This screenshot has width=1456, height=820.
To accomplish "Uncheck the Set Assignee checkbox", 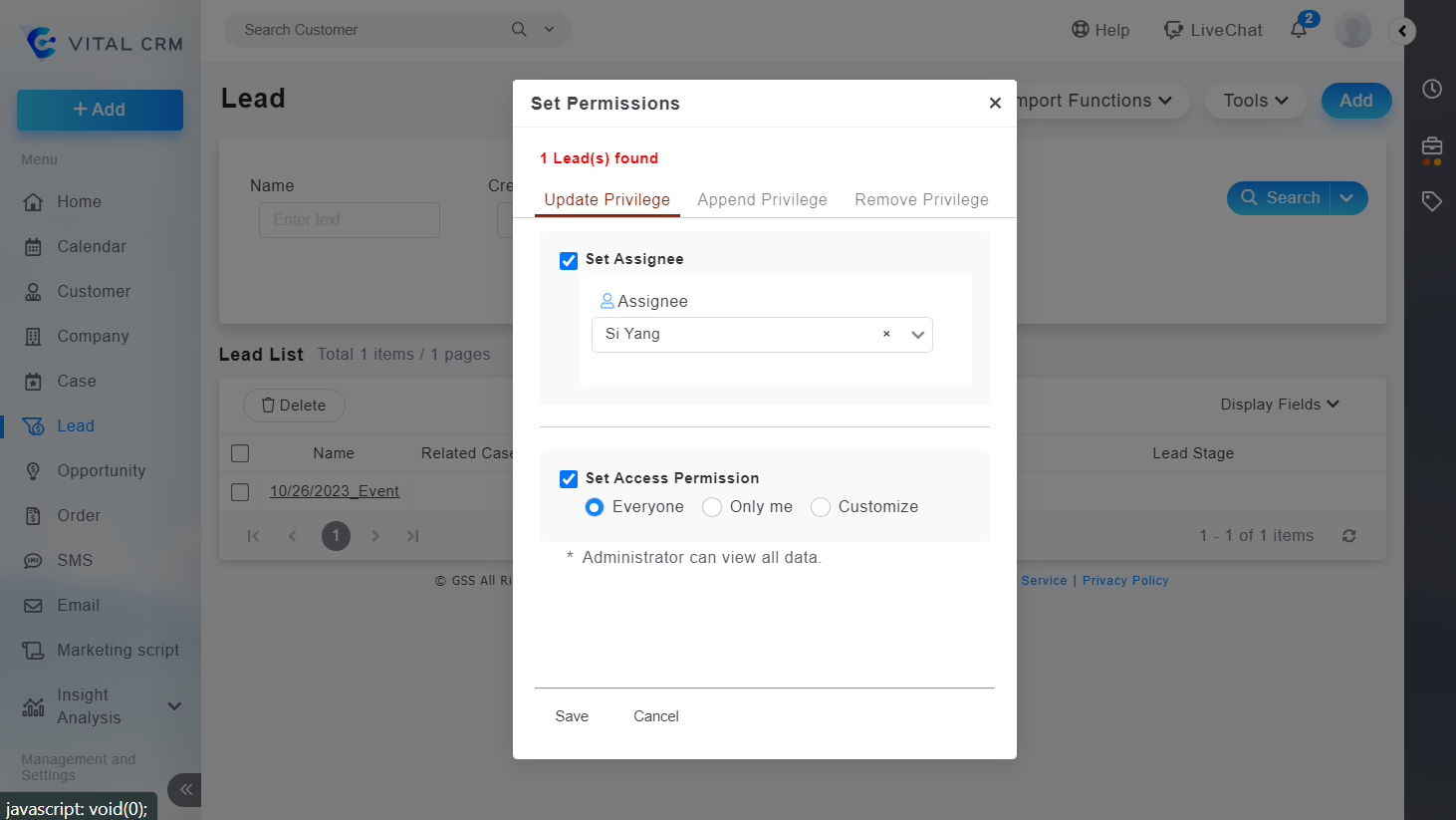I will point(569,261).
